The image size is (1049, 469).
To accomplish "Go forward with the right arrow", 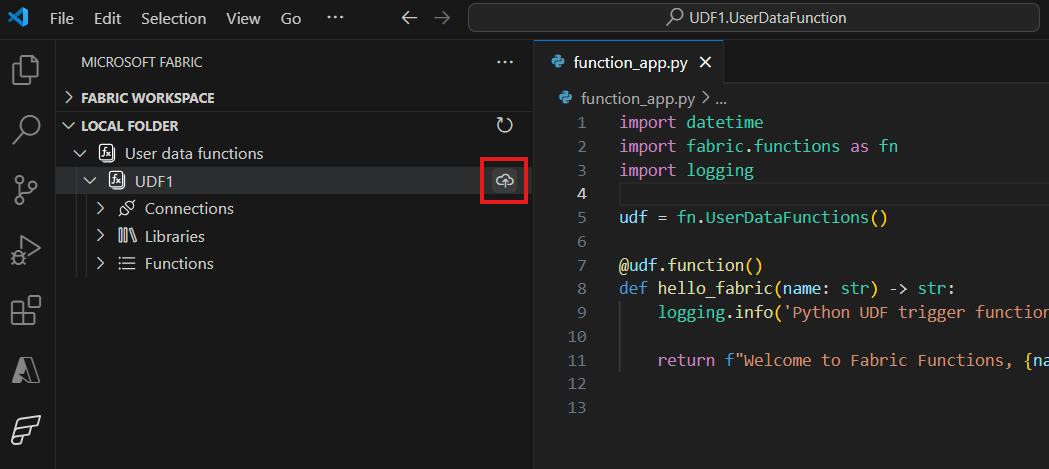I will (442, 18).
